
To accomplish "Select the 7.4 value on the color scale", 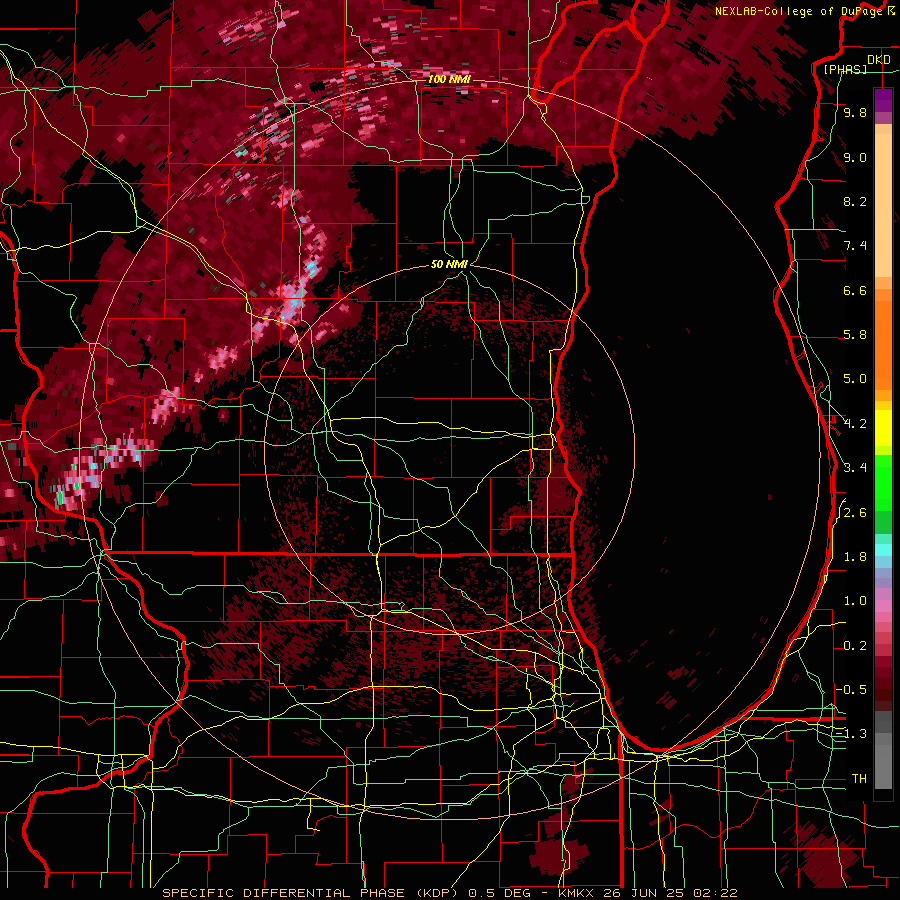I will tap(855, 246).
